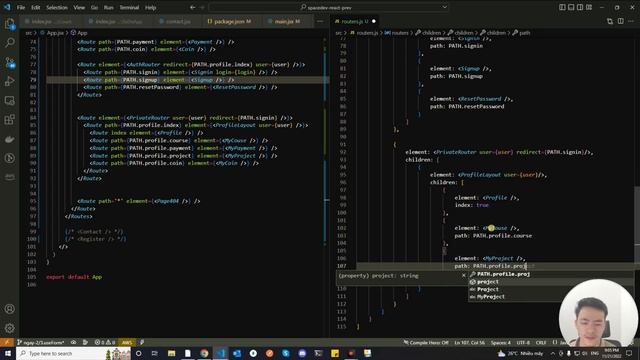Open the Search view in activity bar

[x=9, y=42]
